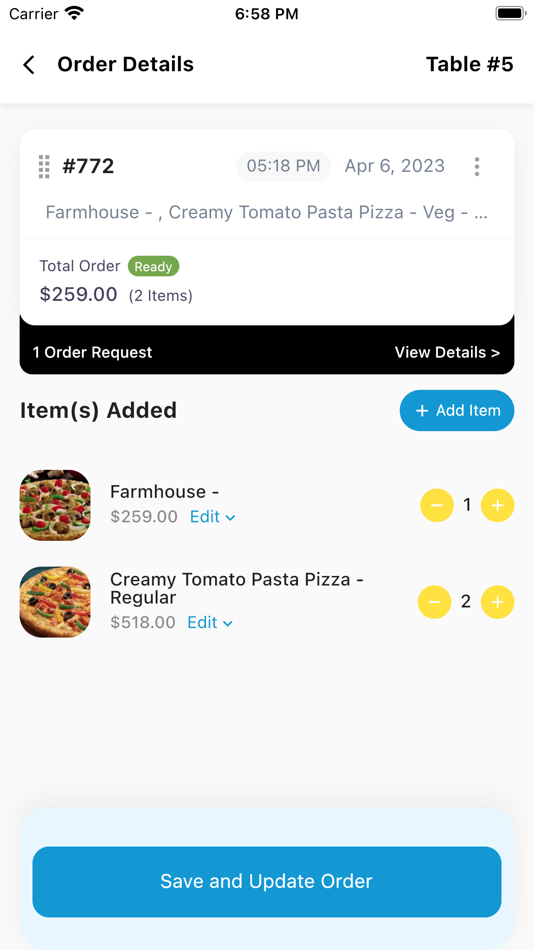Reduce Creamy Tomato Pasta Pizza quantity
The image size is (534, 950).
click(435, 602)
